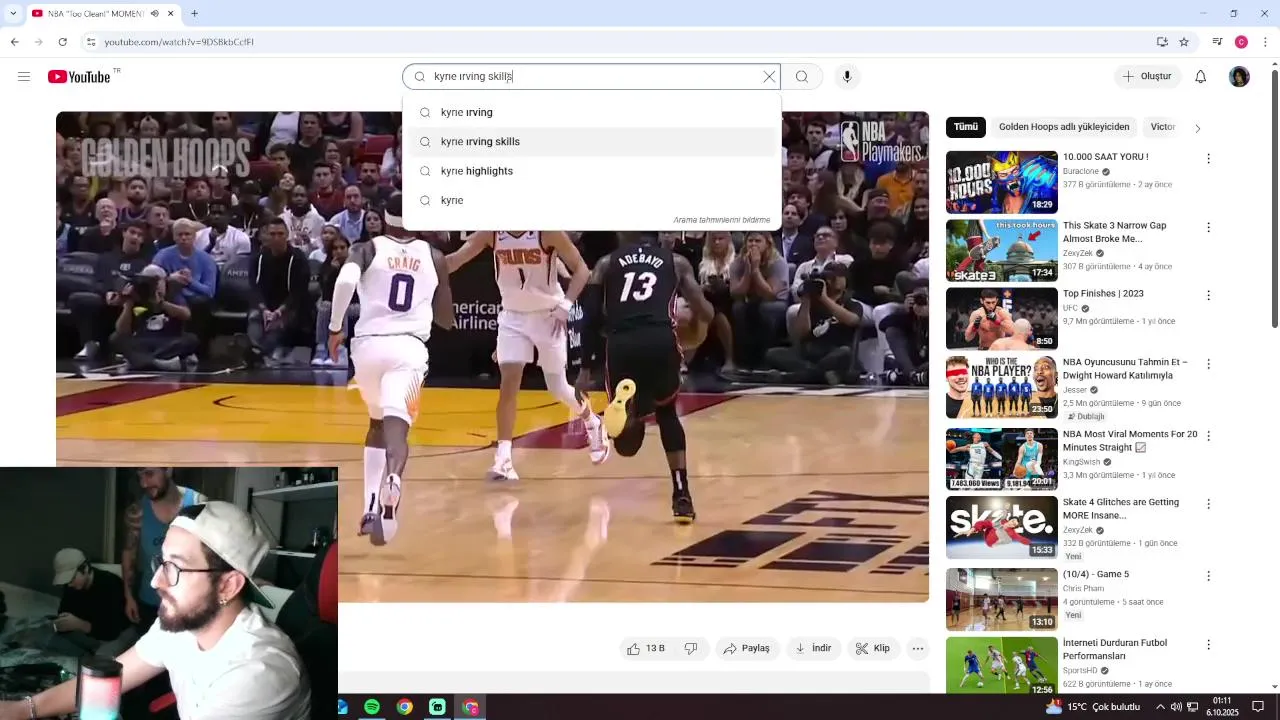
Task: Open '(10/4) - Game 5' video title
Action: click(1096, 574)
